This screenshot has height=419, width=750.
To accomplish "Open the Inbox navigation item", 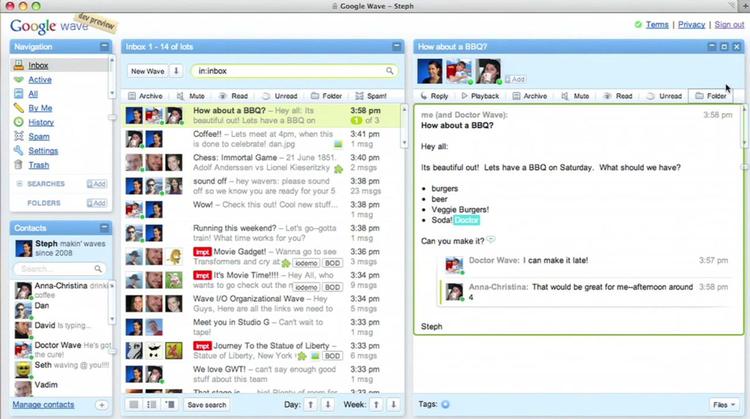I will click(x=38, y=66).
